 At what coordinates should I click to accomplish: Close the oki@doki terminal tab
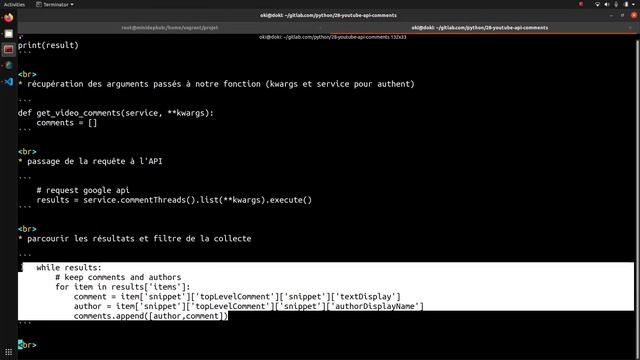click(630, 28)
